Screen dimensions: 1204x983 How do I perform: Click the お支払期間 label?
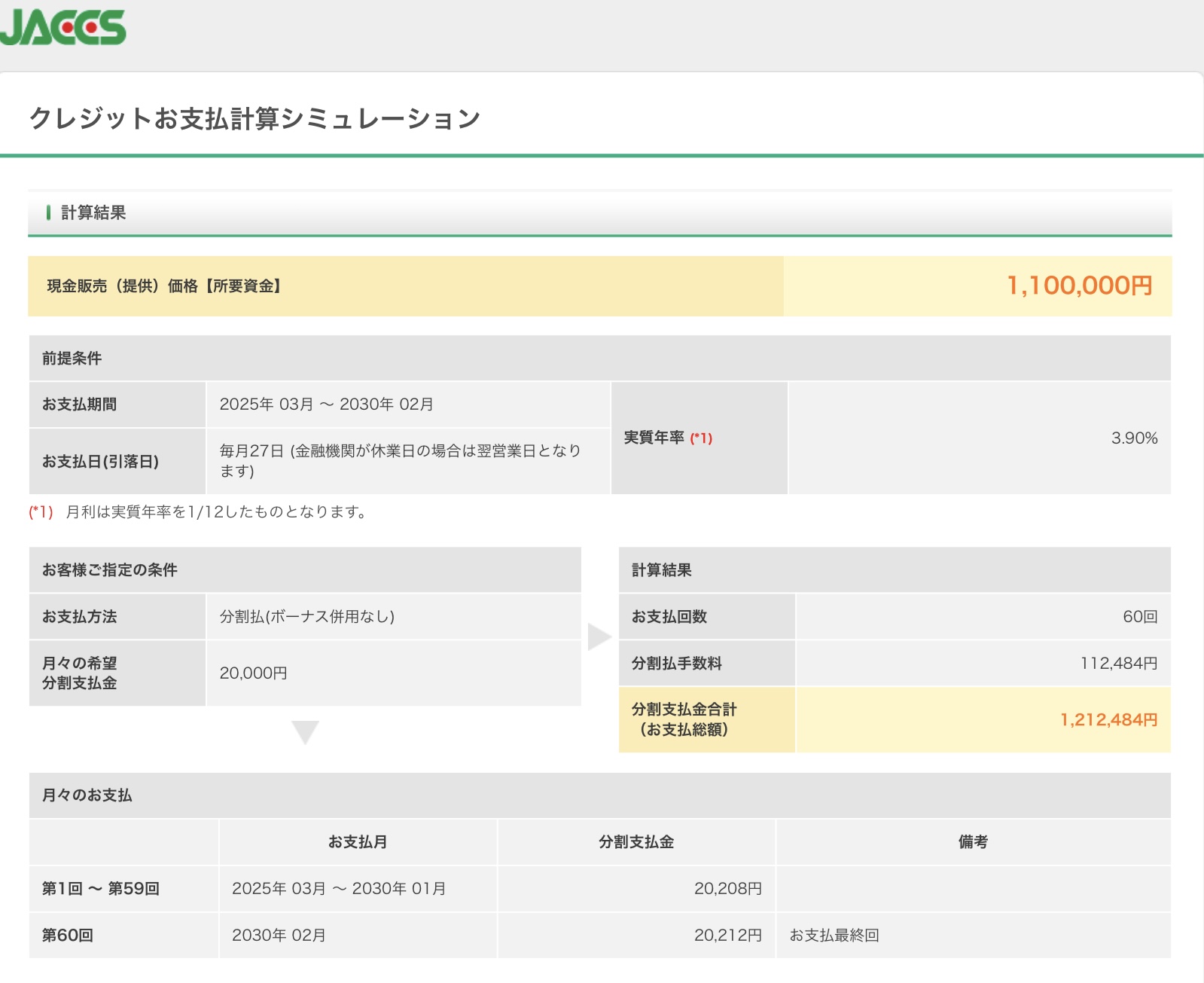coord(79,404)
